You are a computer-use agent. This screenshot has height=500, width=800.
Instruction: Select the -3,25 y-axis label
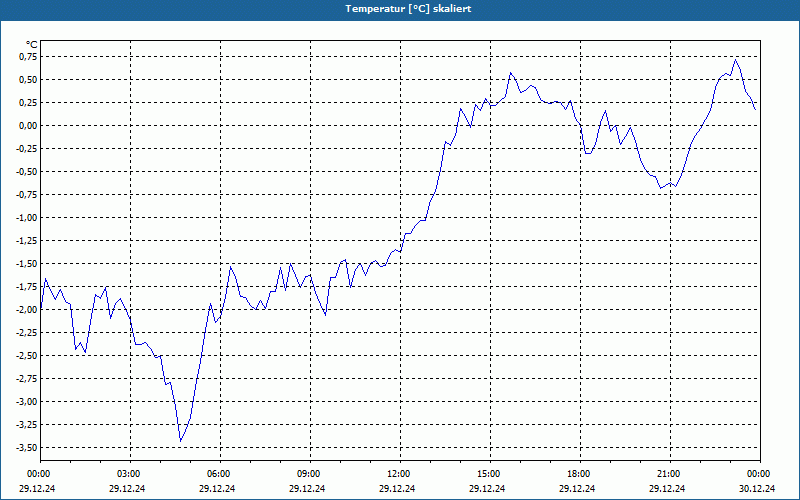click(x=28, y=424)
